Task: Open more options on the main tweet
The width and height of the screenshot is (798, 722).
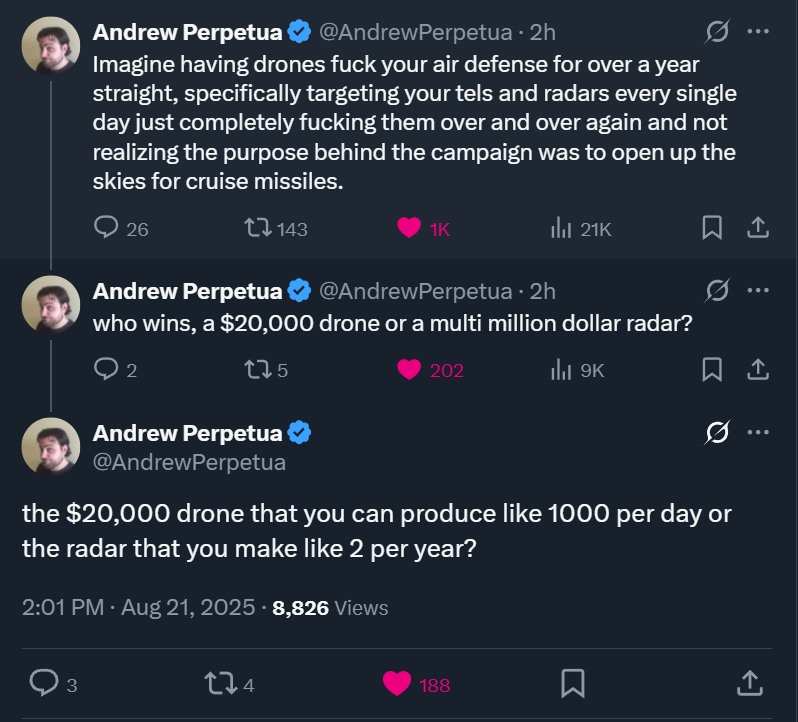Action: point(758,433)
